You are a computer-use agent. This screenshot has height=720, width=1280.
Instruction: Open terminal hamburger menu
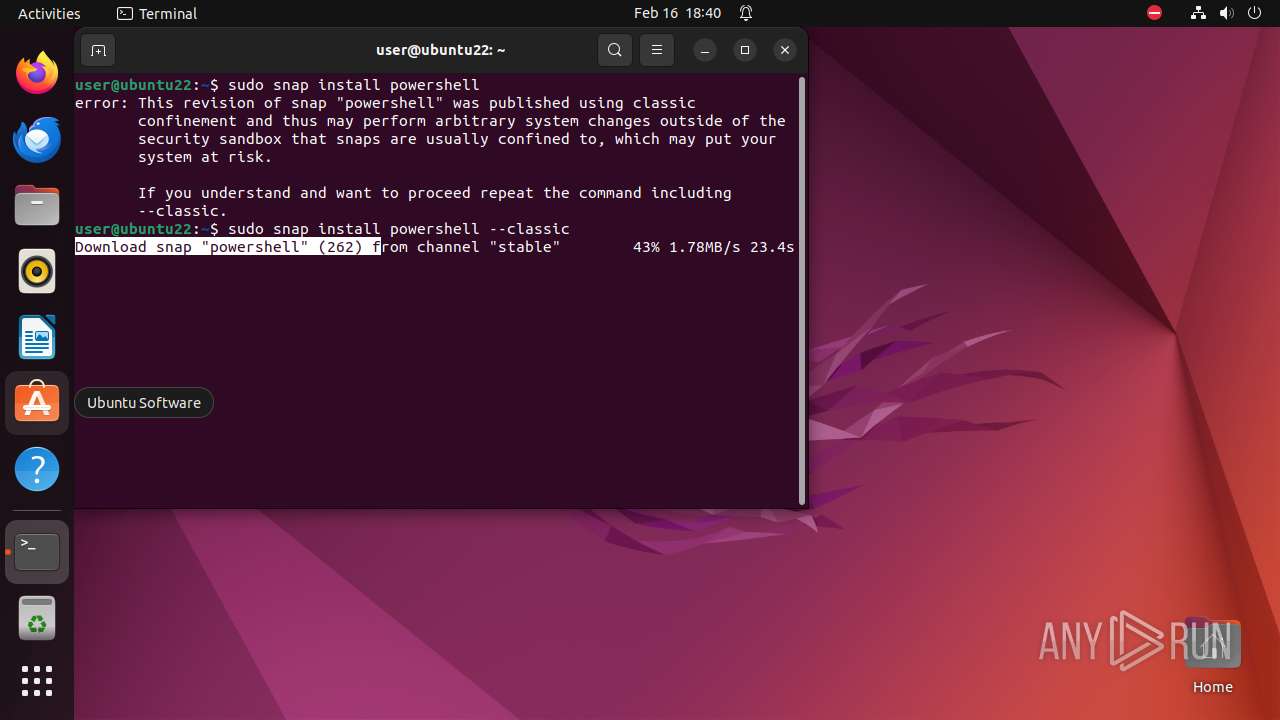657,50
